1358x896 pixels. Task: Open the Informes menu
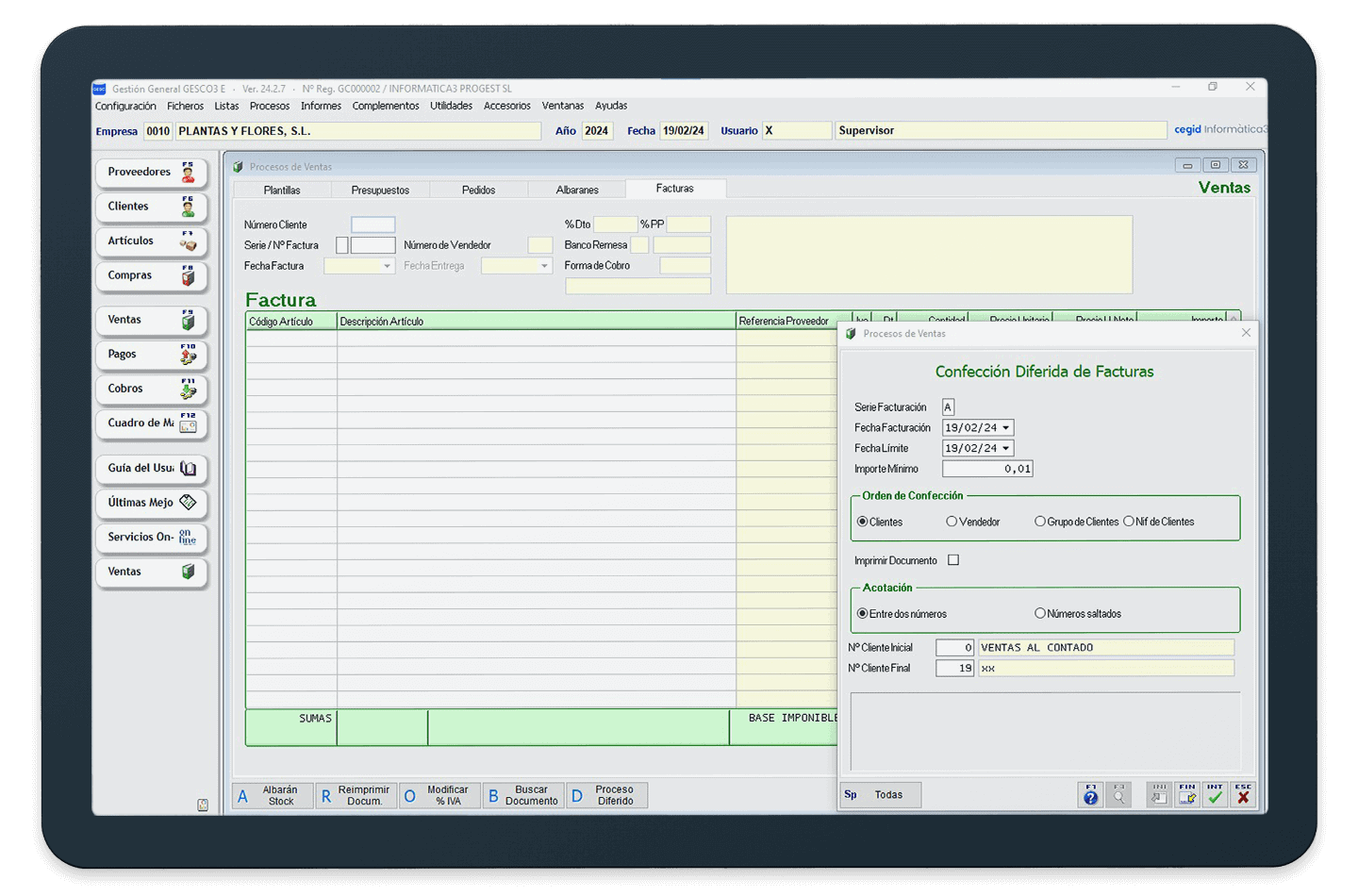click(x=321, y=106)
